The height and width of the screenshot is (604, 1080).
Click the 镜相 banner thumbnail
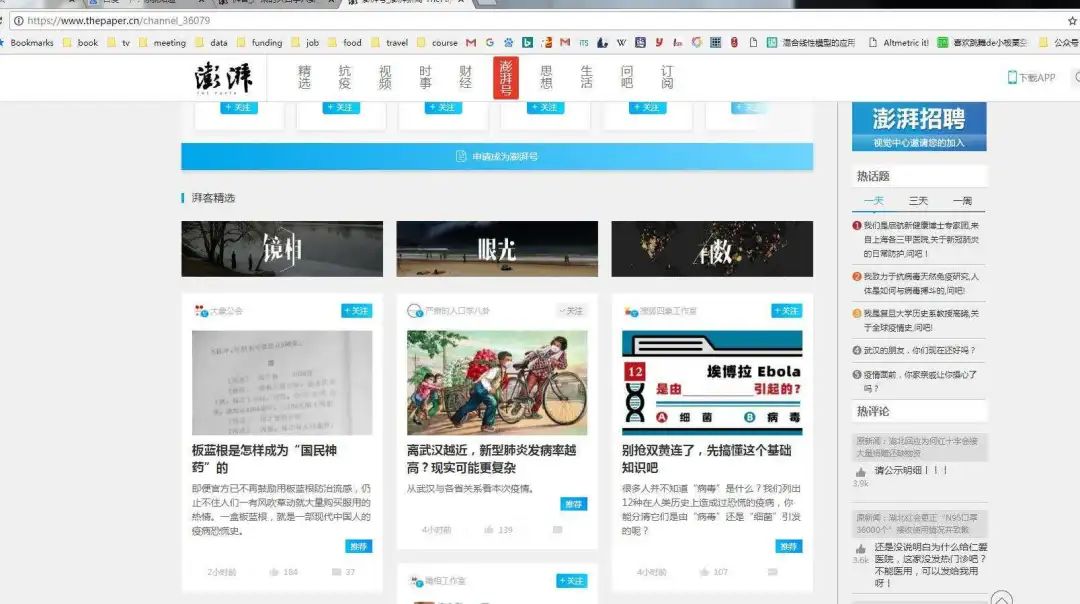coord(282,249)
